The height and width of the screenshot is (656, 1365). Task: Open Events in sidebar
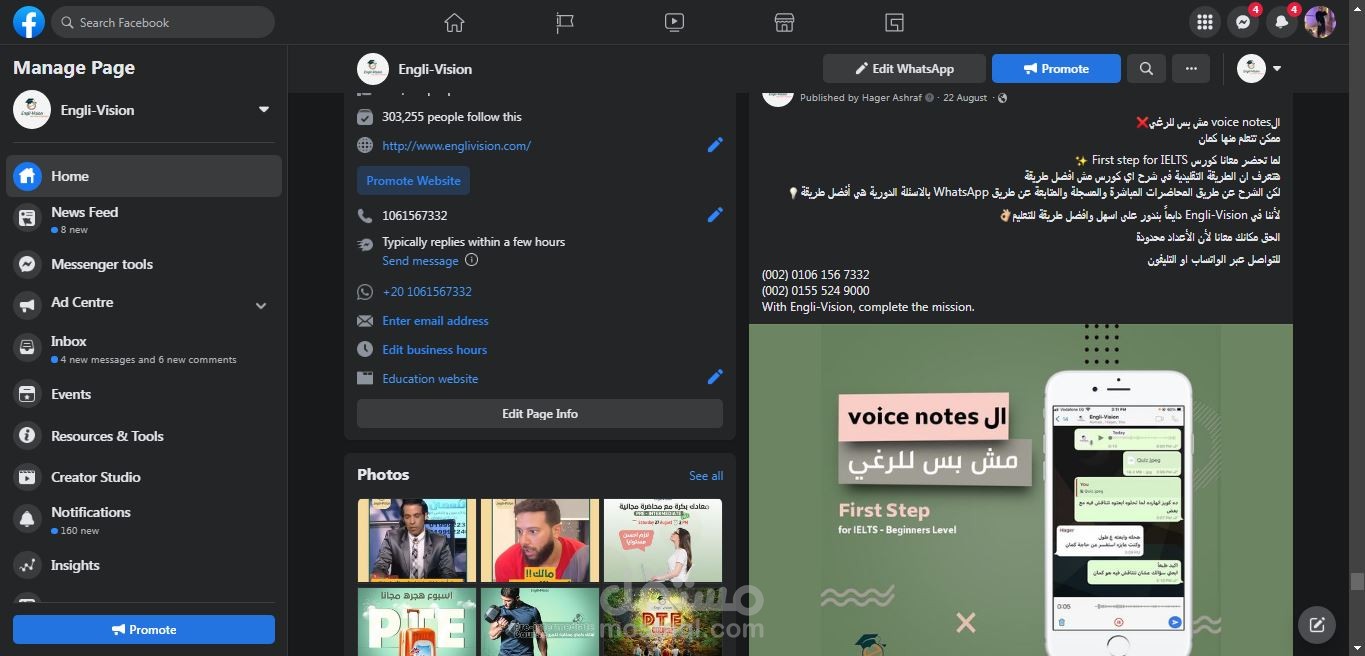pos(144,394)
